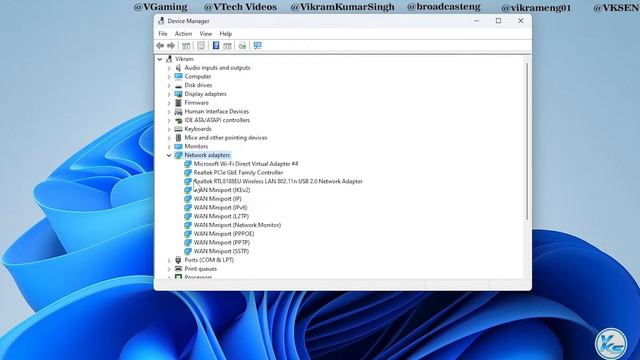
Task: Click Scan for hardware changes monitor icon
Action: tap(258, 46)
